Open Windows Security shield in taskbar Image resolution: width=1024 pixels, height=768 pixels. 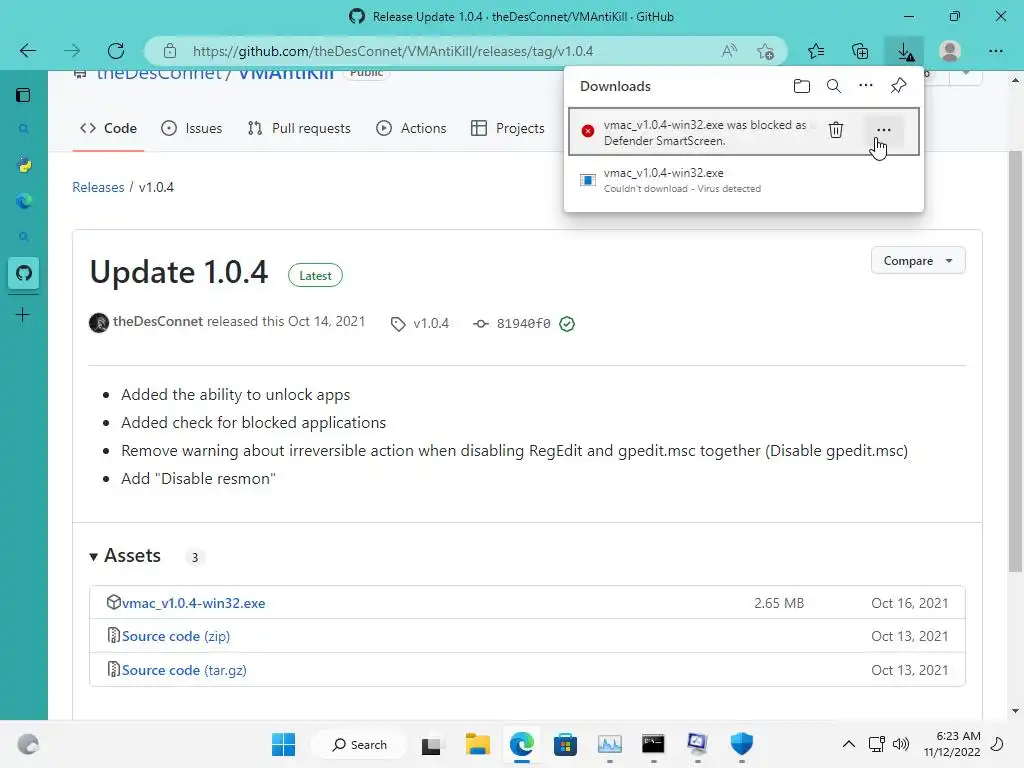pos(741,744)
